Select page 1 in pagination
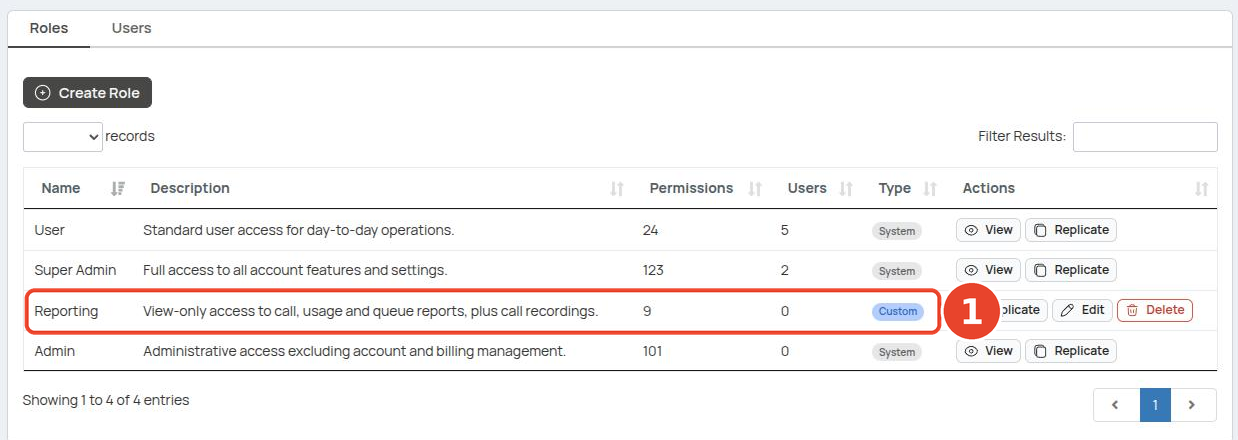The image size is (1238, 440). click(1155, 405)
